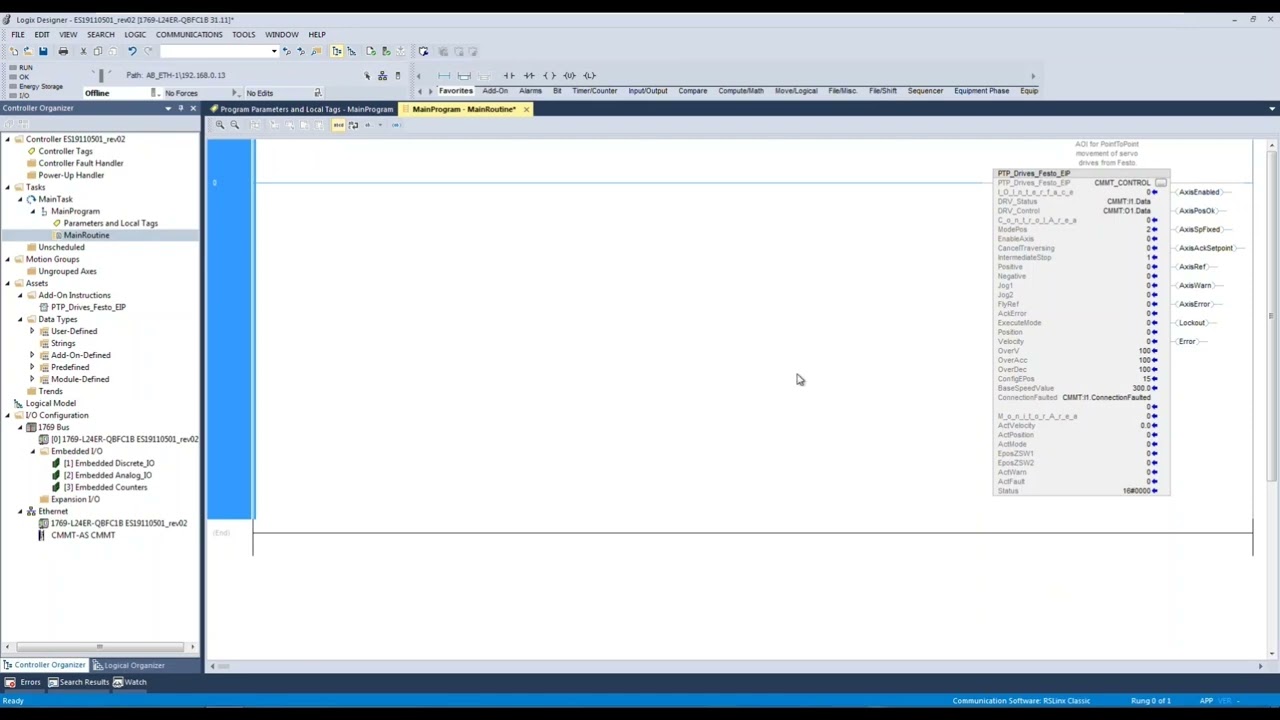This screenshot has height=720, width=1280.
Task: Click the Controller Organizer horizontal scrollbar
Action: click(x=99, y=647)
